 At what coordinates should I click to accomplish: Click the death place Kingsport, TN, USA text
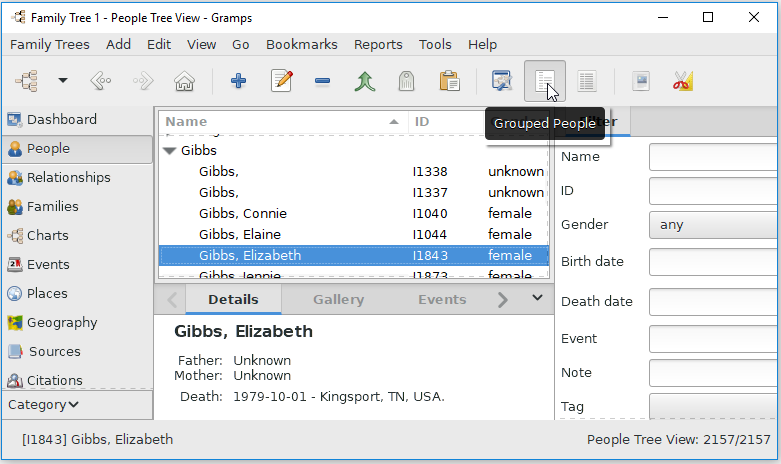click(382, 397)
